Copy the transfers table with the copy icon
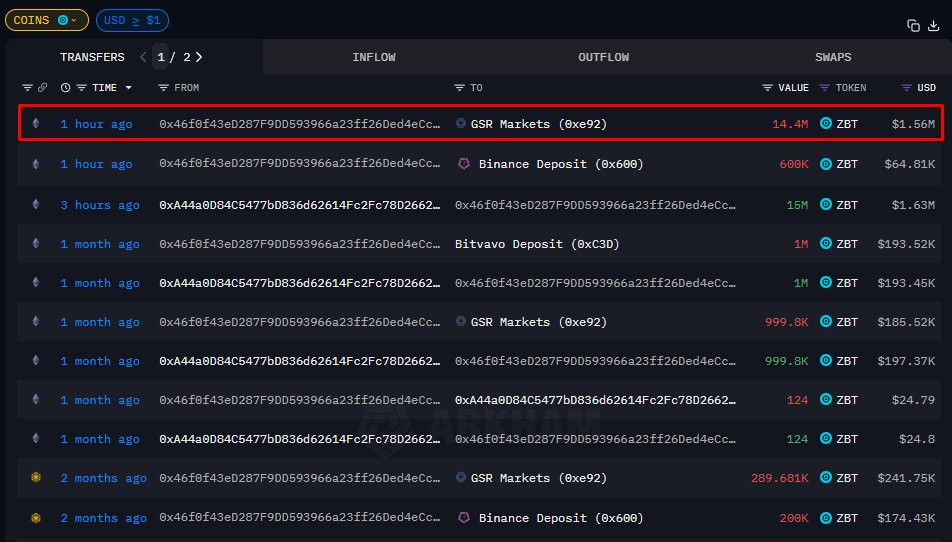The image size is (952, 542). pos(913,25)
